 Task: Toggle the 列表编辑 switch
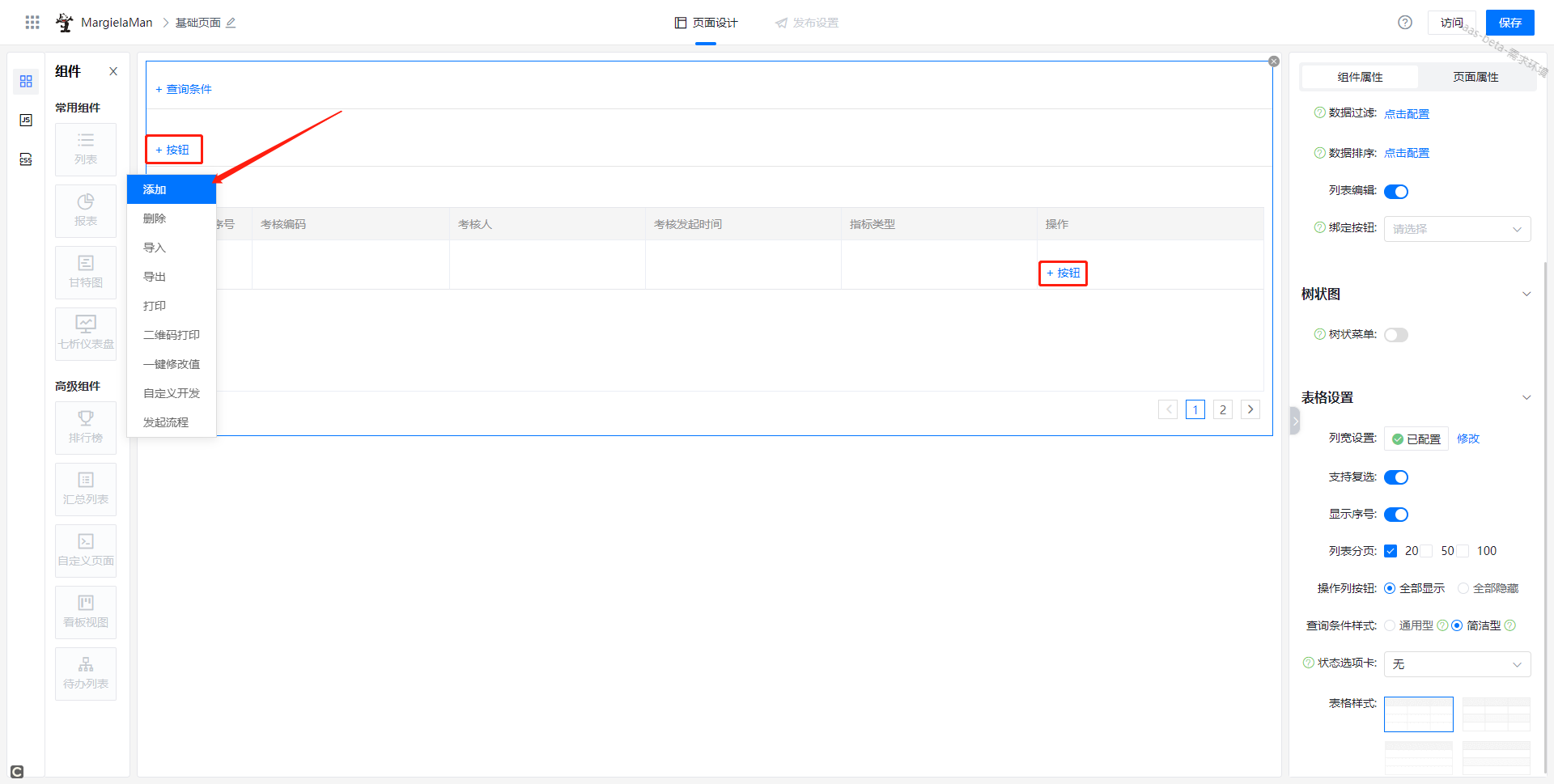tap(1396, 192)
